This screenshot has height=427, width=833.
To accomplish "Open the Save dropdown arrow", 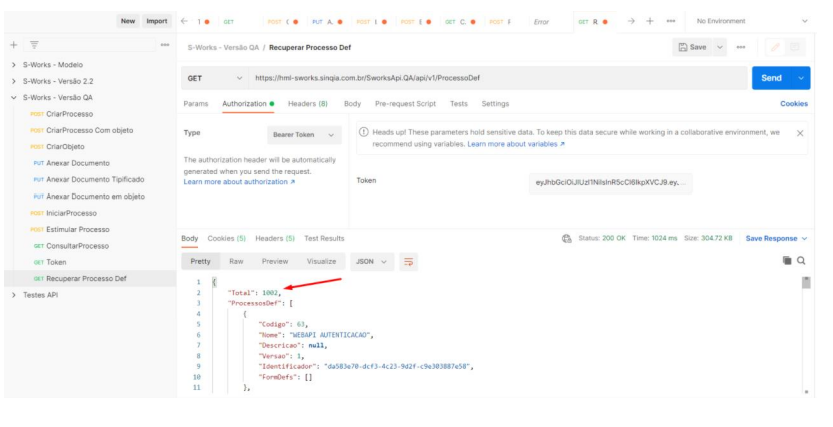I will 719,47.
